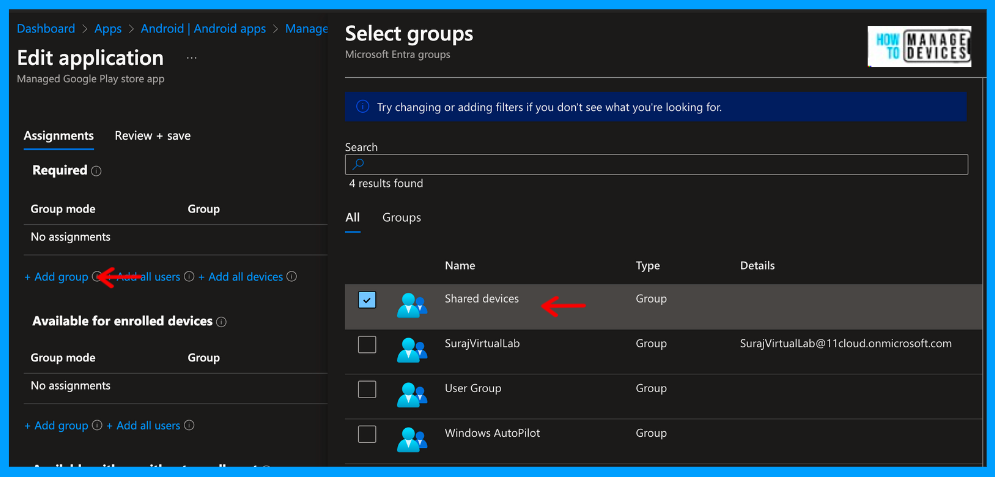Click the search magnifier icon
The image size is (995, 477).
coord(359,164)
